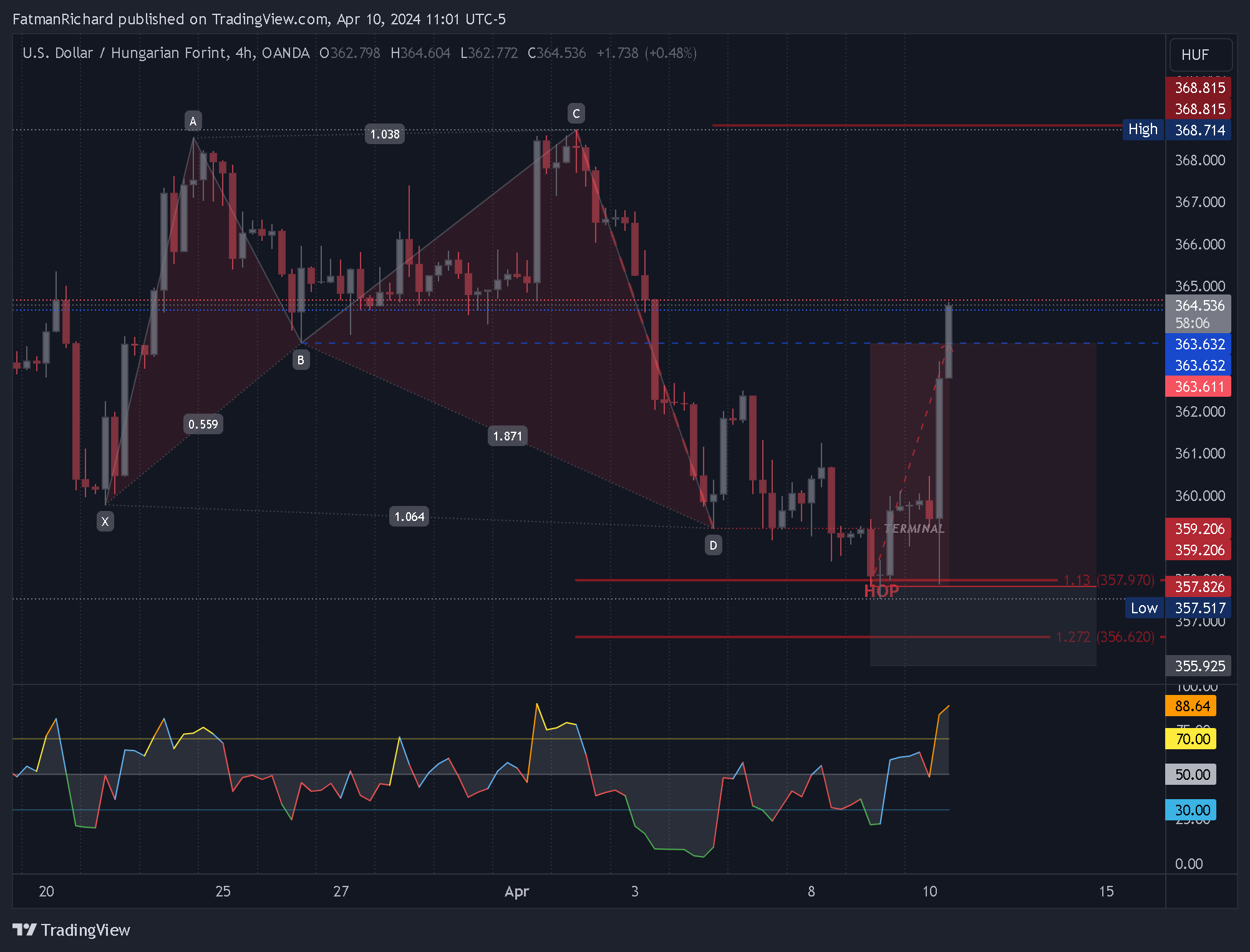Click the 58:06 countdown timer label

coord(1192,323)
